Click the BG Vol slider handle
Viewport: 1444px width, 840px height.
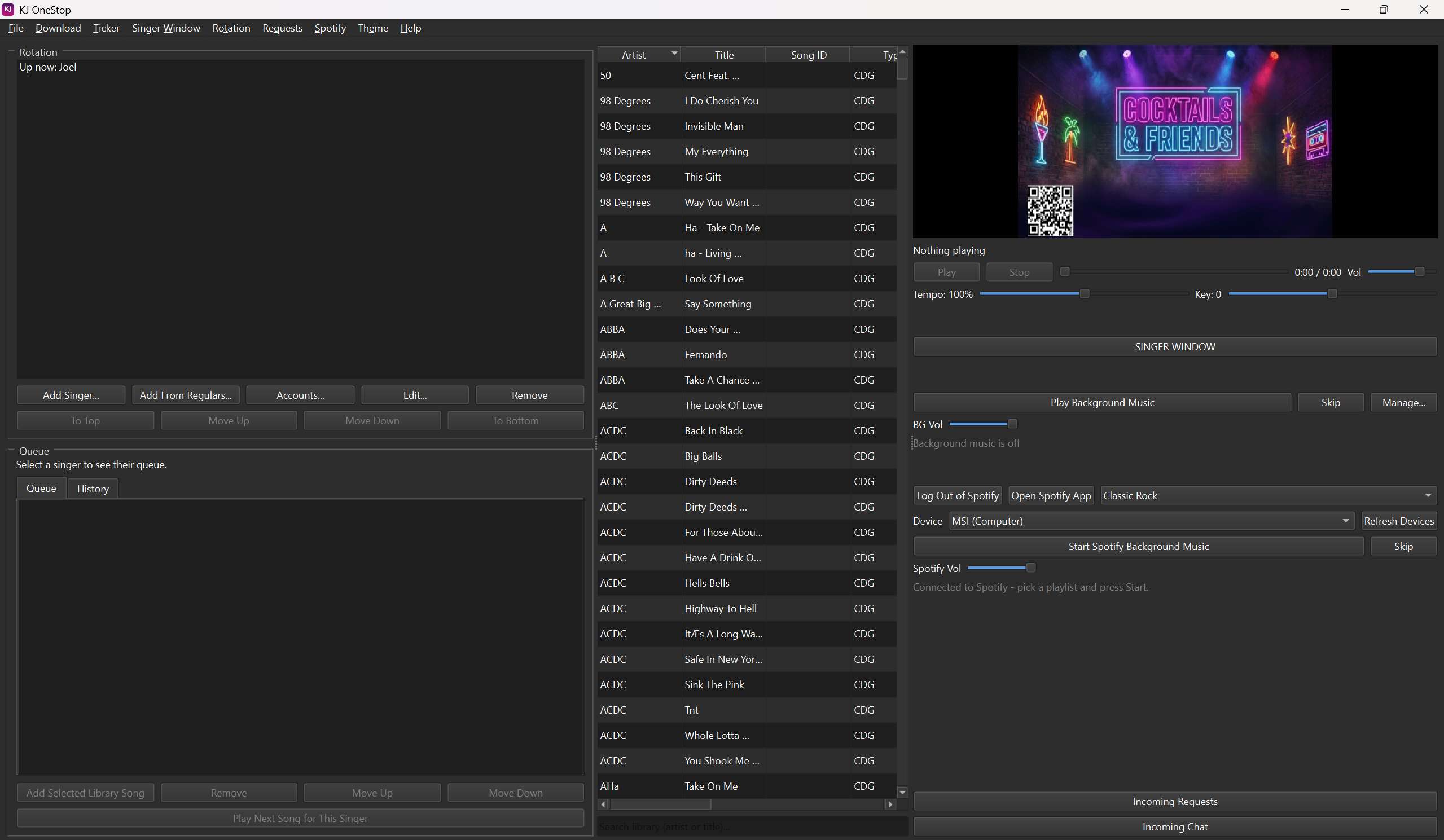[x=1012, y=424]
